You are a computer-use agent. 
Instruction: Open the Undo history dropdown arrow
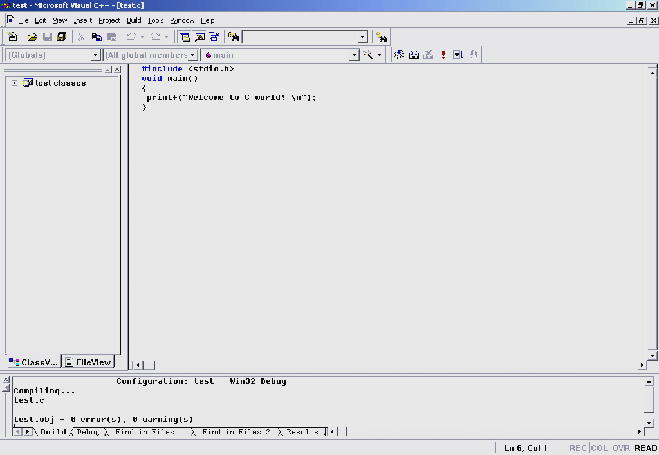click(x=142, y=37)
